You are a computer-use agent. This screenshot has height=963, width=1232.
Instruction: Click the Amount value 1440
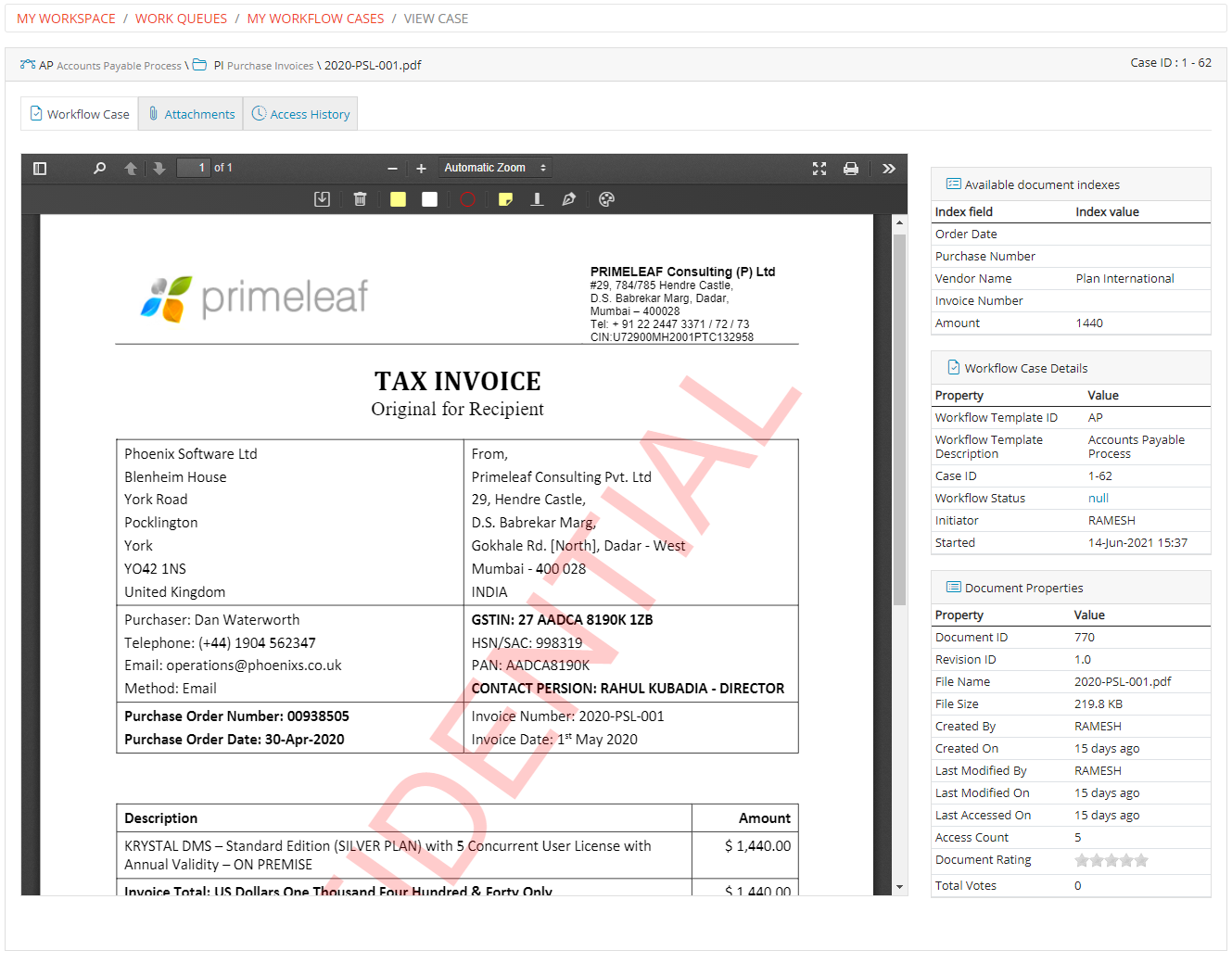click(x=1089, y=323)
